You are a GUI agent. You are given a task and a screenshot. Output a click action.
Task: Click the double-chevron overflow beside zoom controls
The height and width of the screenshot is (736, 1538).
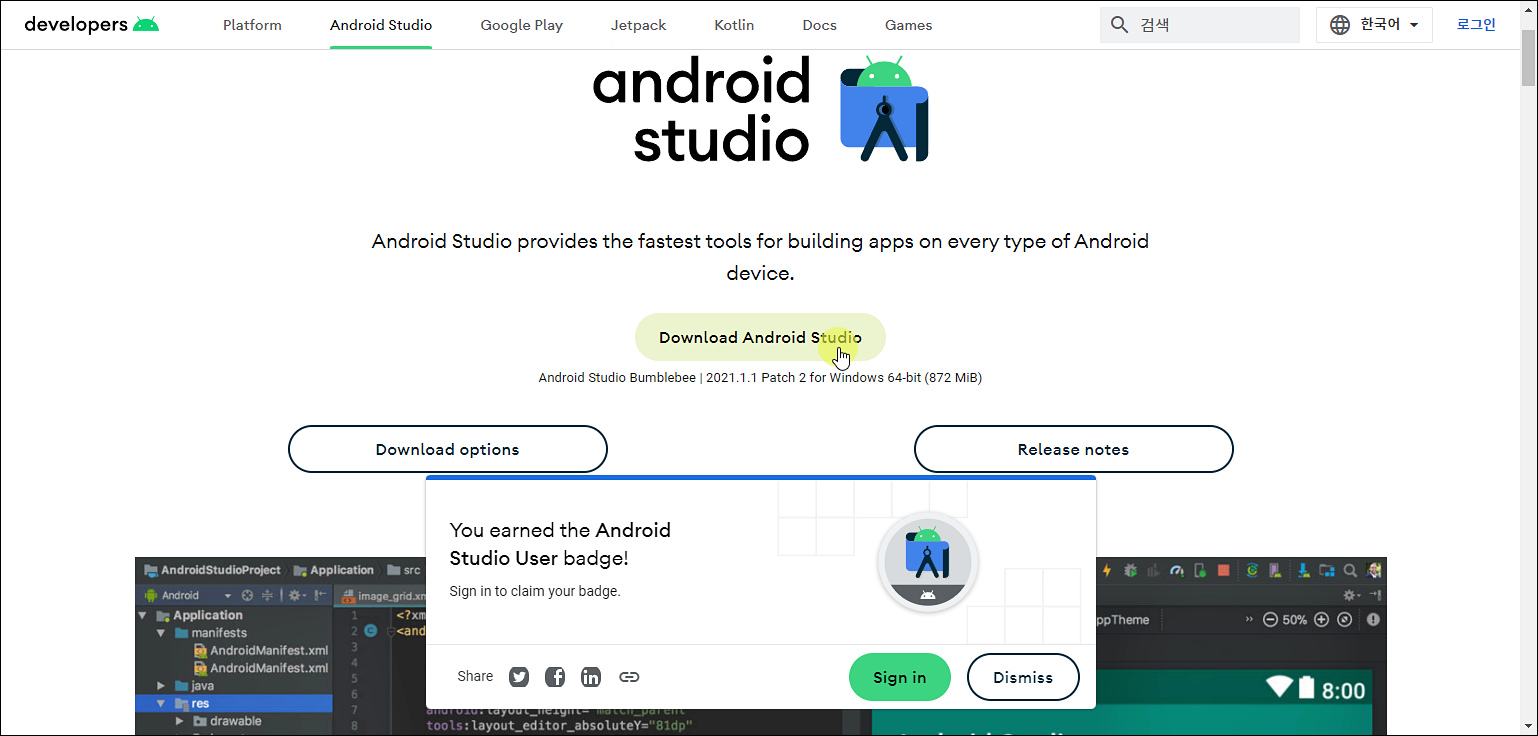coord(1249,619)
